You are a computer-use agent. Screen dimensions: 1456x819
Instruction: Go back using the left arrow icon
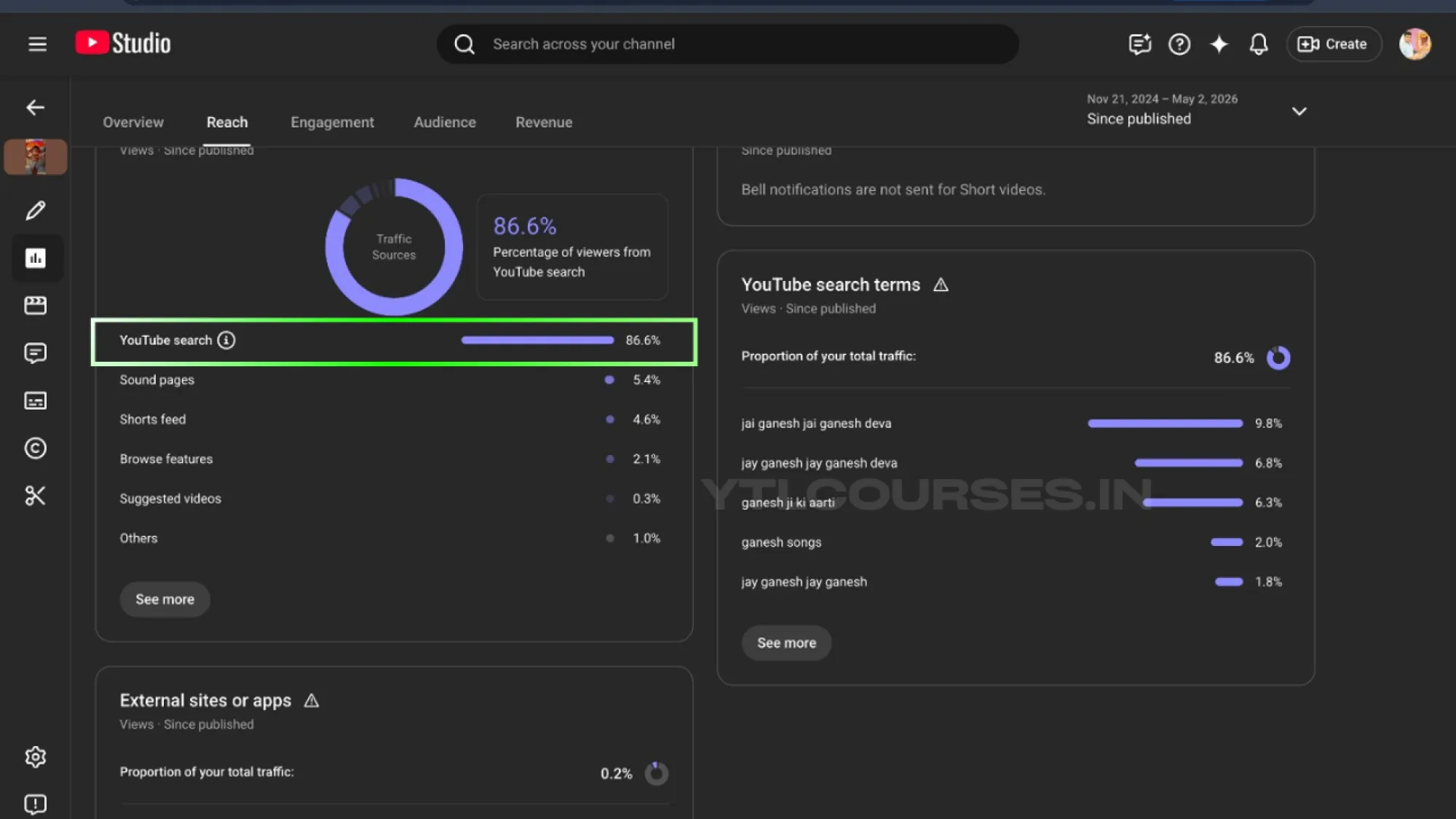point(35,108)
